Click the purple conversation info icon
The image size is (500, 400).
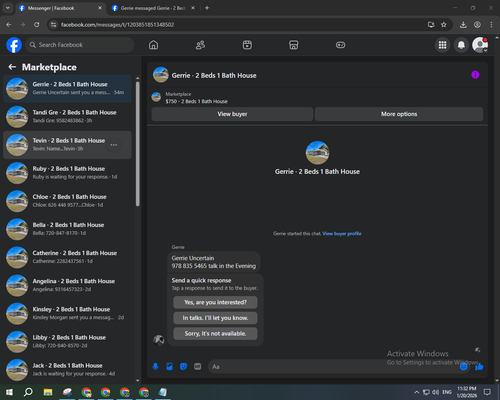click(x=475, y=75)
